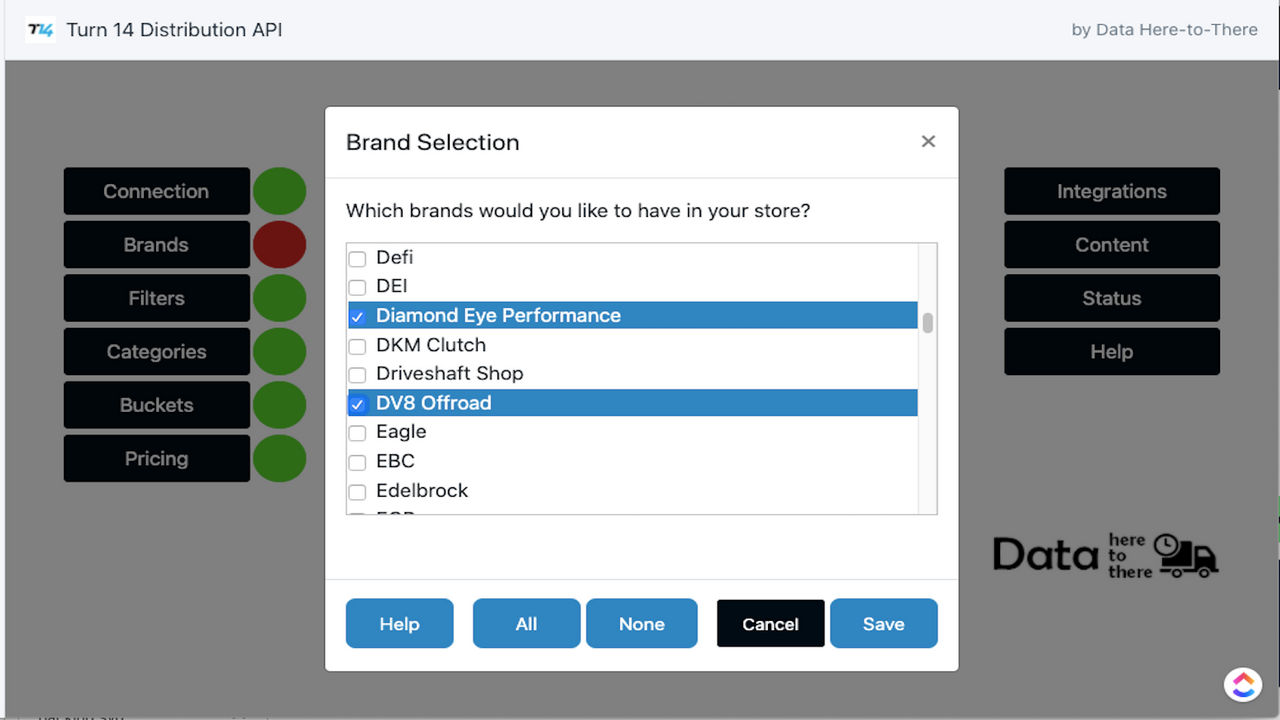Click the Data Here-to-There truck logo
Screen dimensions: 1280x720
click(x=1104, y=554)
